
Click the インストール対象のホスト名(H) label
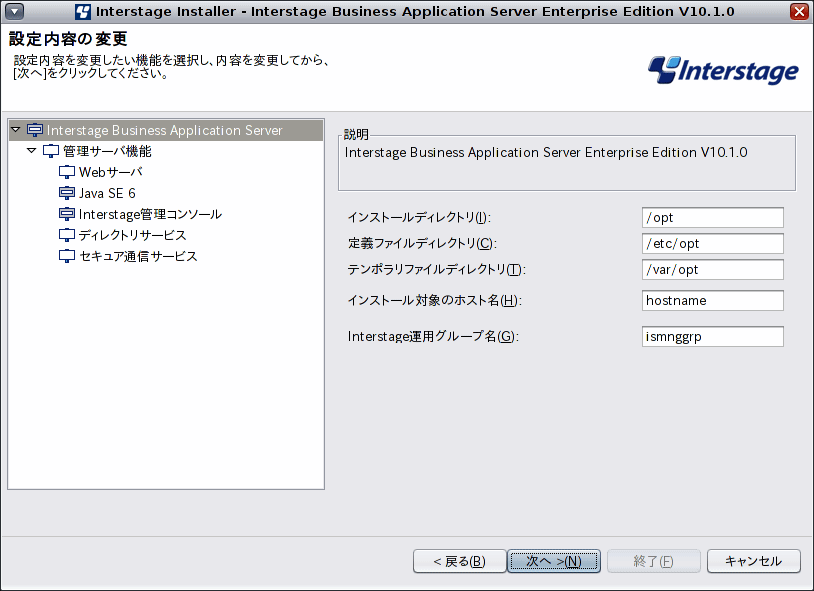point(435,300)
